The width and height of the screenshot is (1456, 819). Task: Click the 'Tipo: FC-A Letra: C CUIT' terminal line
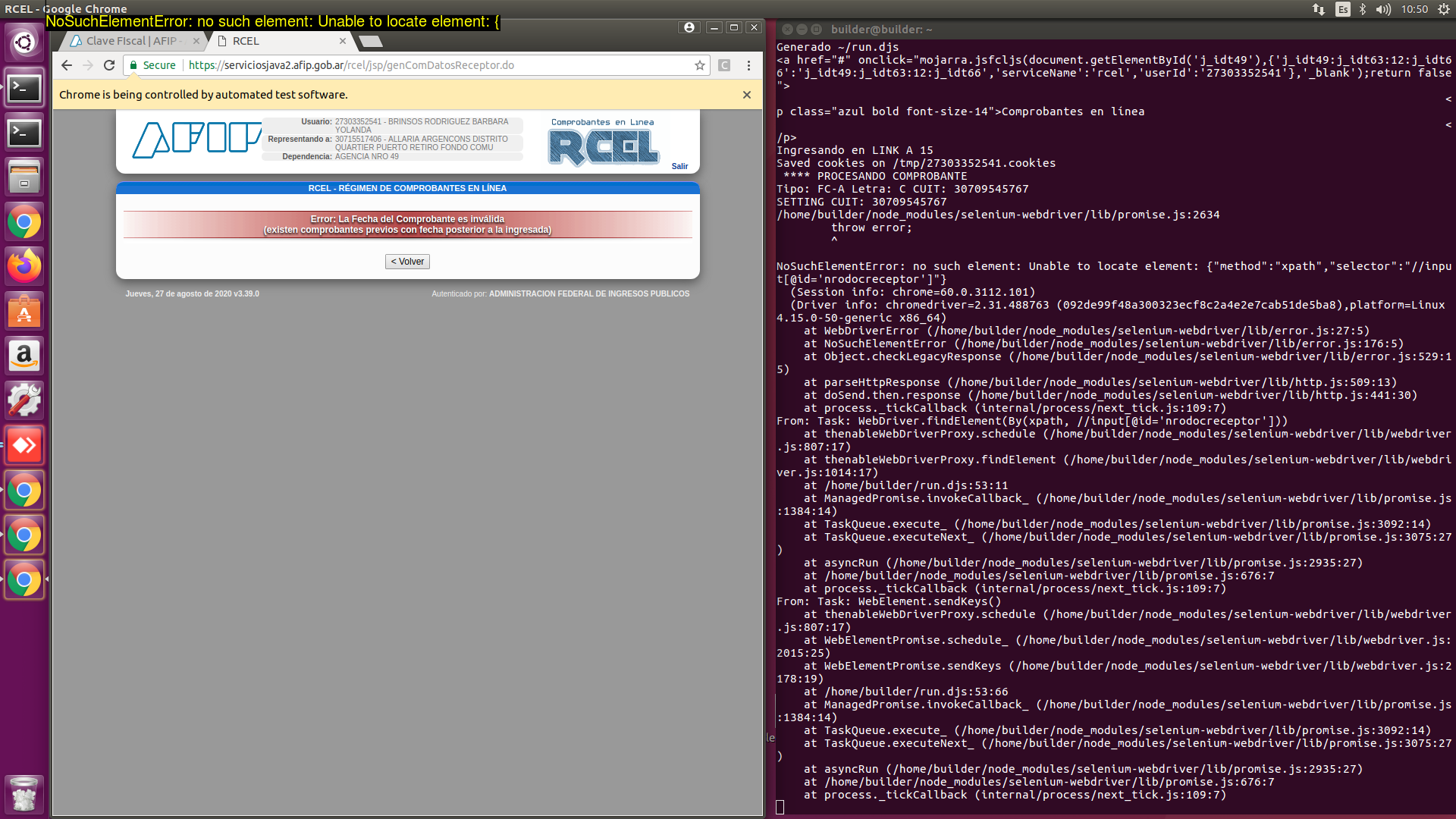coord(902,189)
